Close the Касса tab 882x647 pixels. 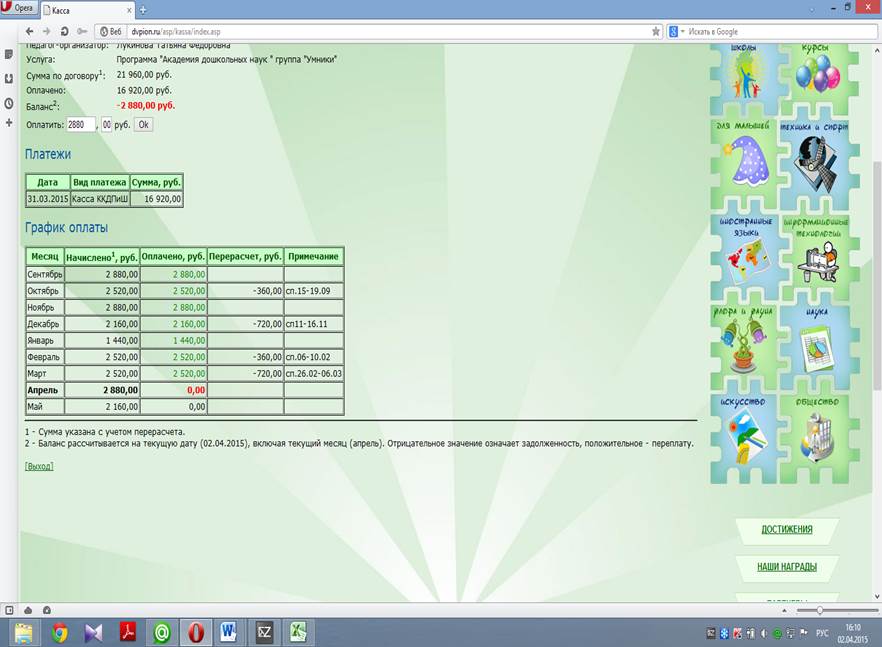[129, 10]
